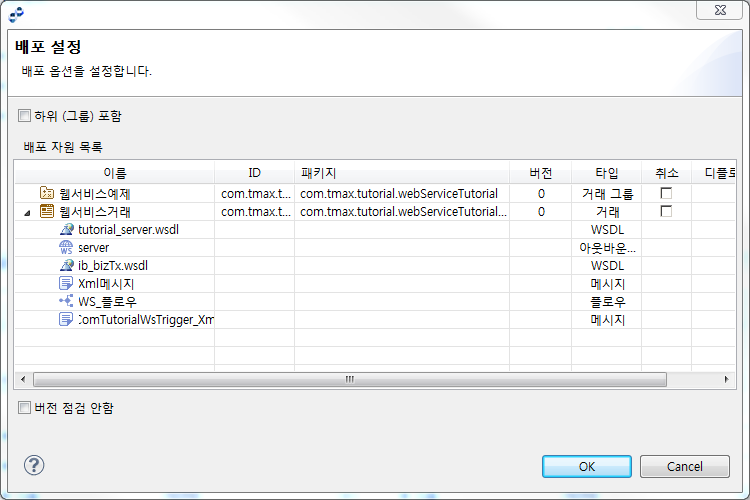Click ID cell of 웹서비스거래 row
750x500 pixels.
tap(255, 211)
